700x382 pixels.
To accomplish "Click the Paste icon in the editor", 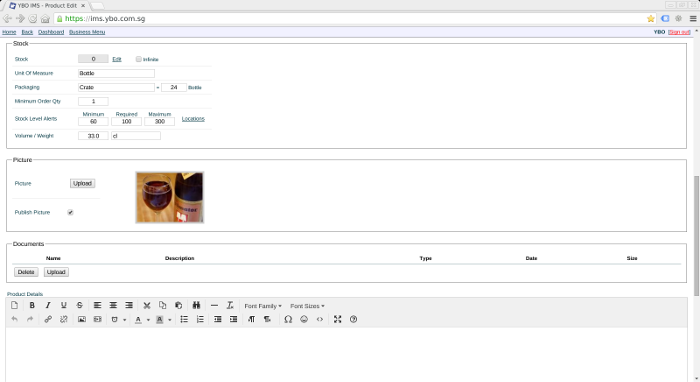I will [x=178, y=305].
